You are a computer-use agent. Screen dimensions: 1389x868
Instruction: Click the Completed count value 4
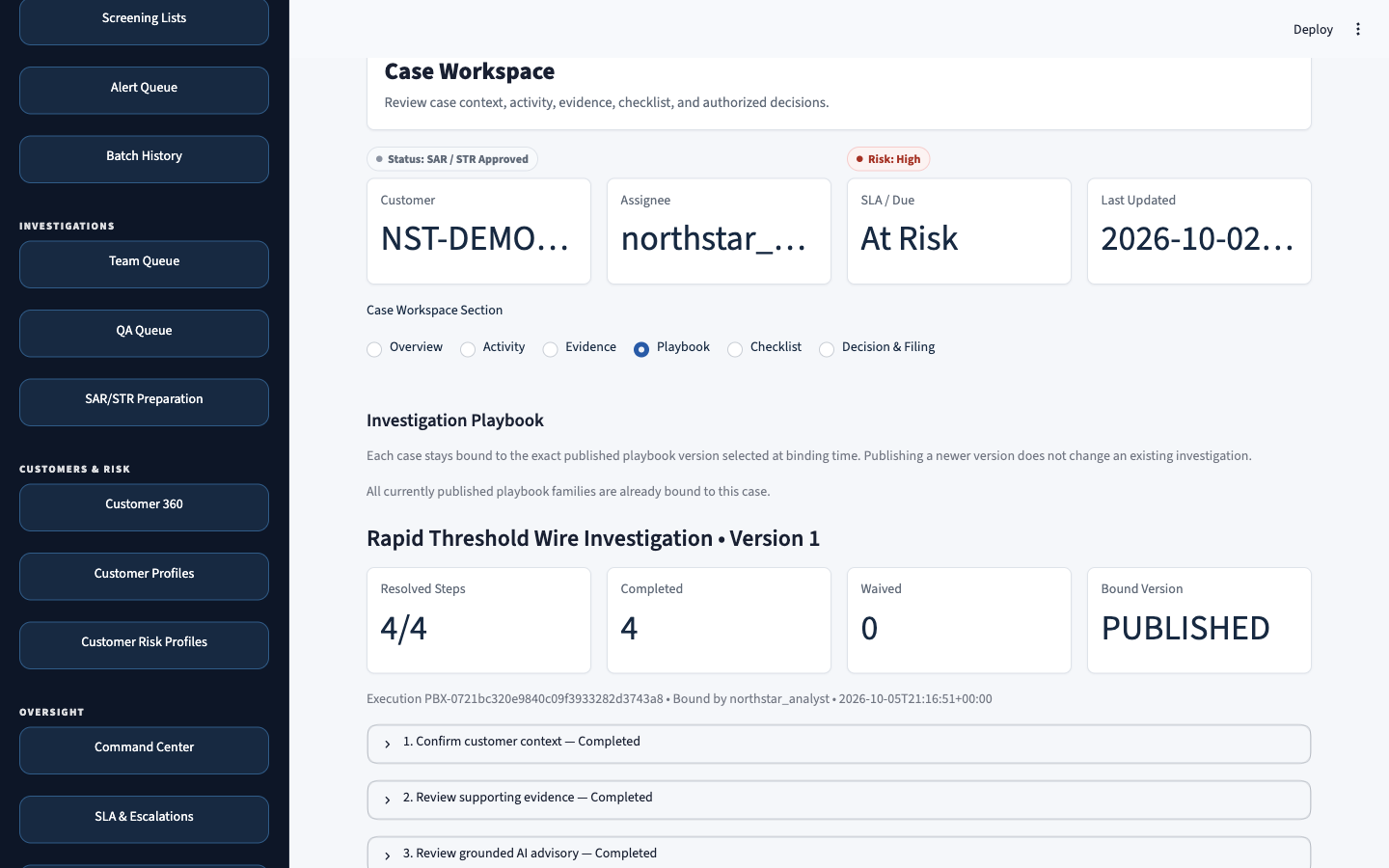pos(629,628)
